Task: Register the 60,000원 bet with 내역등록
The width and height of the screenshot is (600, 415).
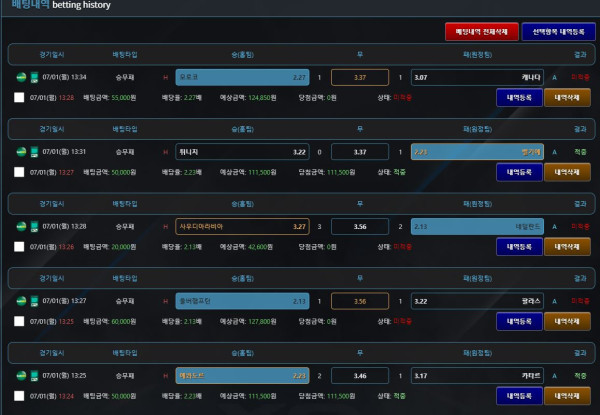Action: coord(518,322)
